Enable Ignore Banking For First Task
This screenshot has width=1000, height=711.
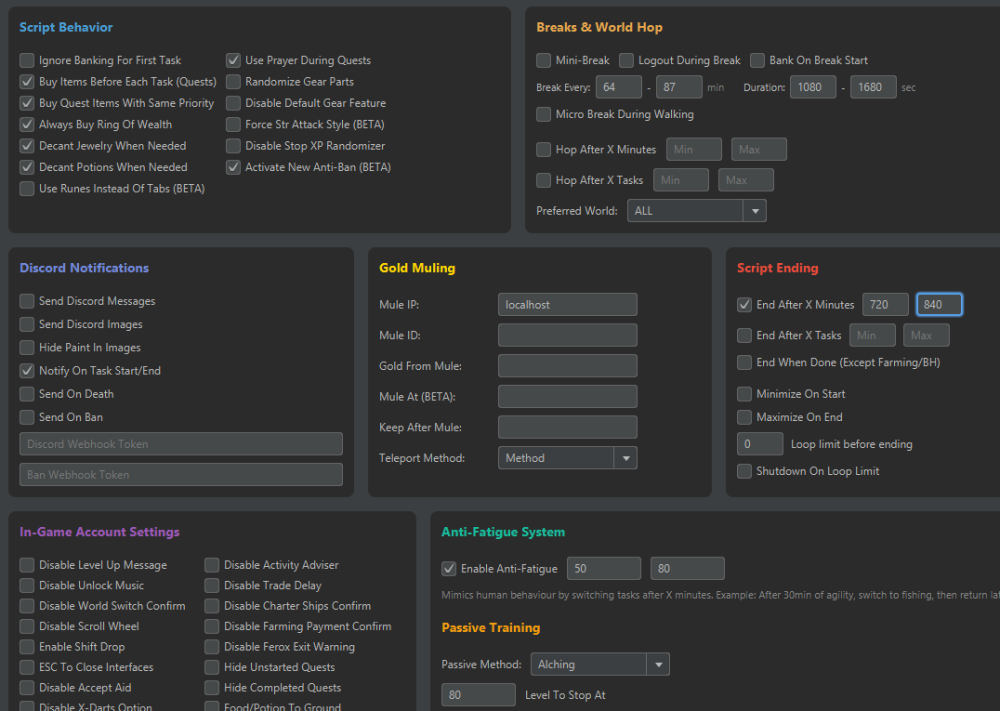tap(27, 60)
